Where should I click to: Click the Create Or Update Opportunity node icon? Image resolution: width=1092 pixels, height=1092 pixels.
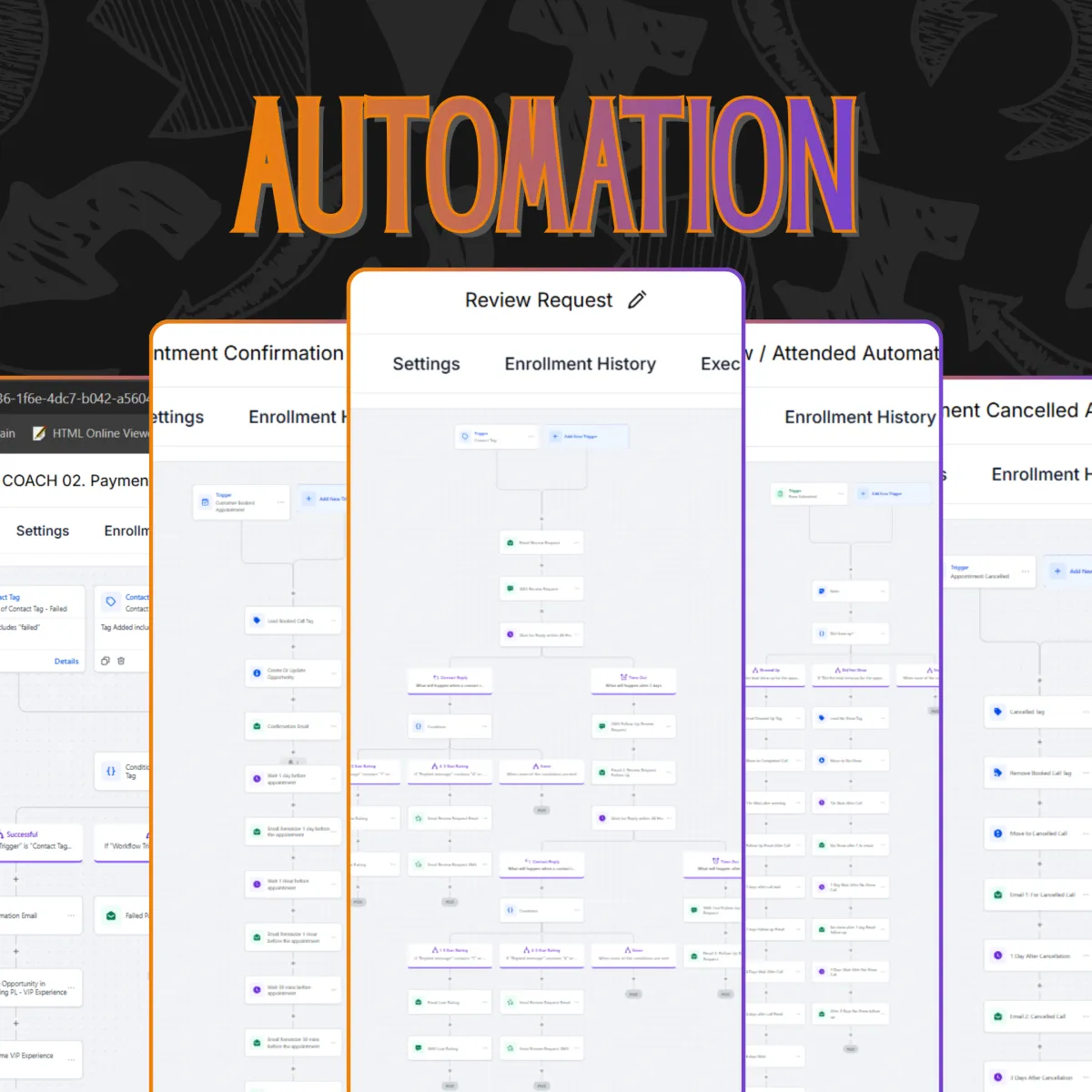pyautogui.click(x=257, y=673)
